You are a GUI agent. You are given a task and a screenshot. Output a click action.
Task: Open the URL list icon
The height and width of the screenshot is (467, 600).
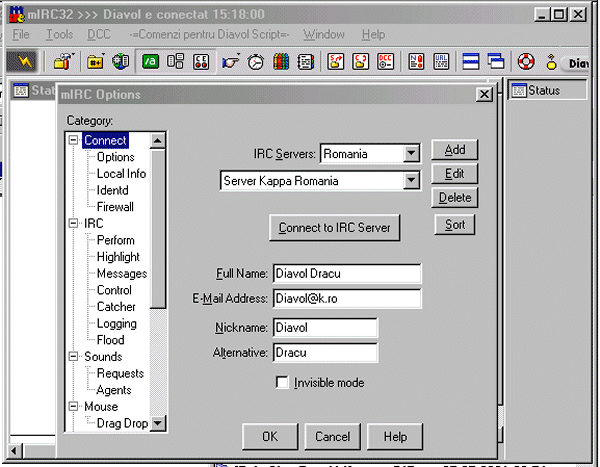click(441, 61)
